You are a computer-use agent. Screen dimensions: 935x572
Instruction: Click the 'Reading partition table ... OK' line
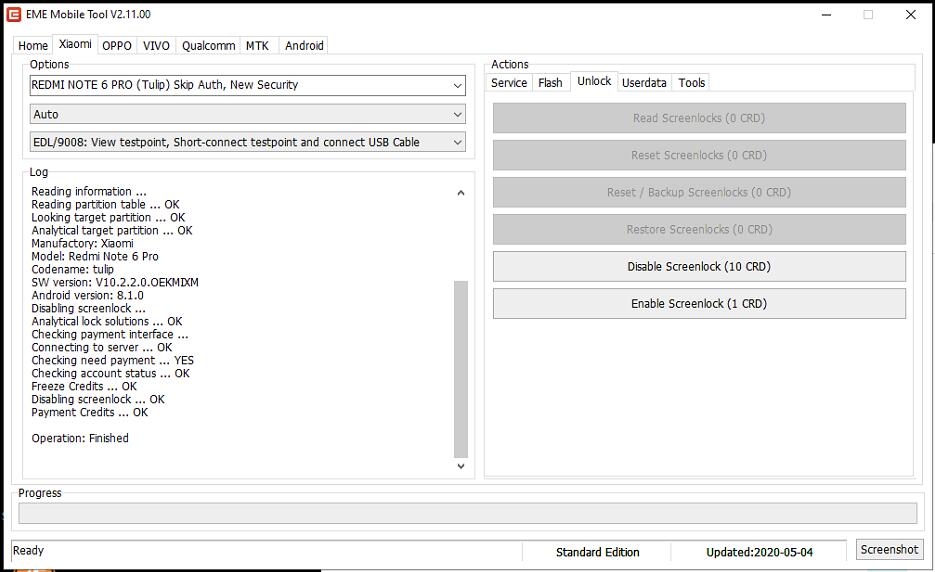click(x=105, y=204)
